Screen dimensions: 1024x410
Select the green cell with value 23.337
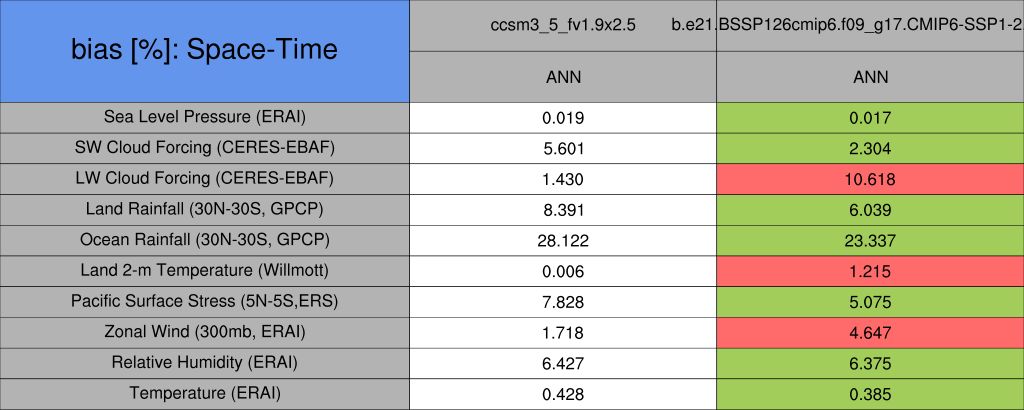pos(870,240)
